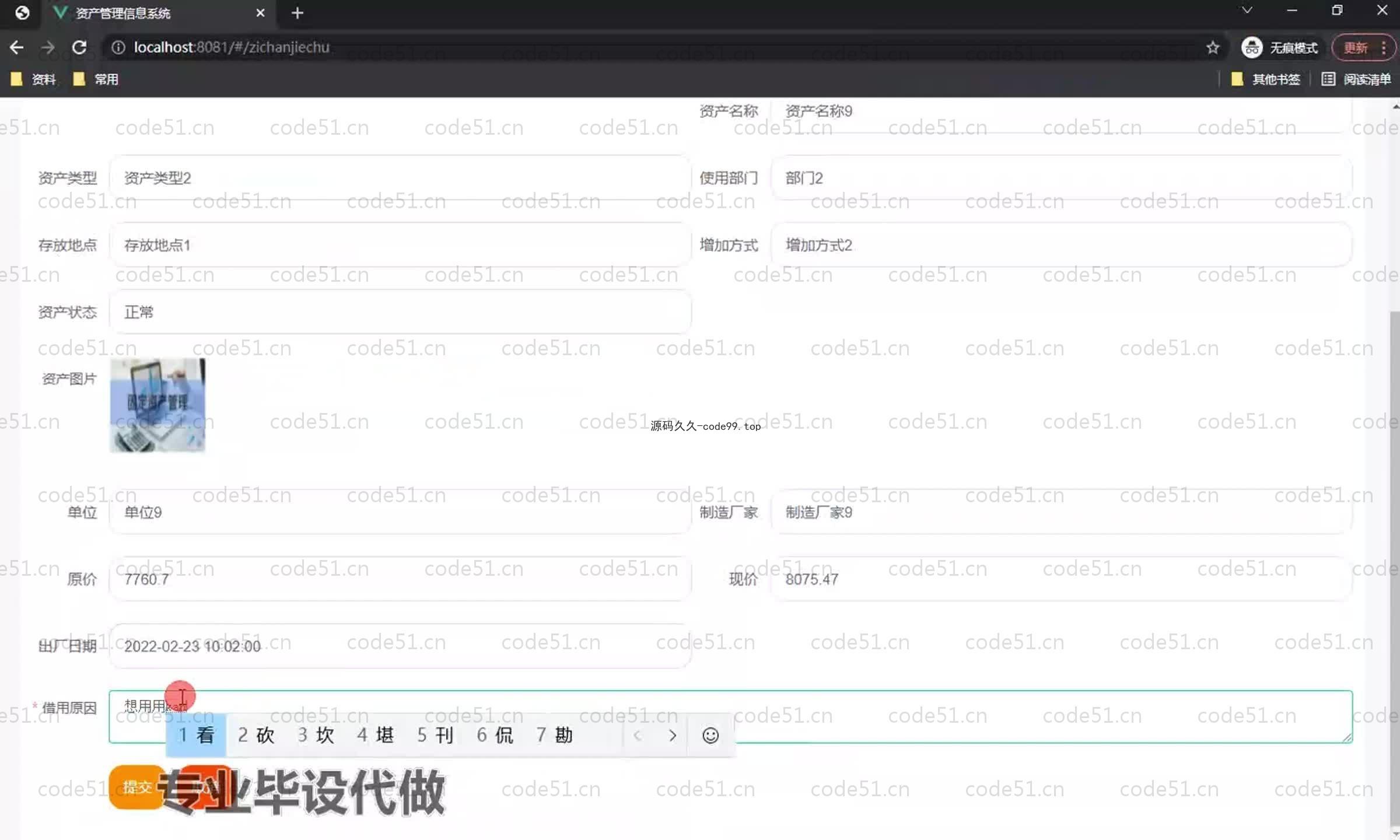
Task: Click the orange 提交 submit button
Action: (x=136, y=787)
